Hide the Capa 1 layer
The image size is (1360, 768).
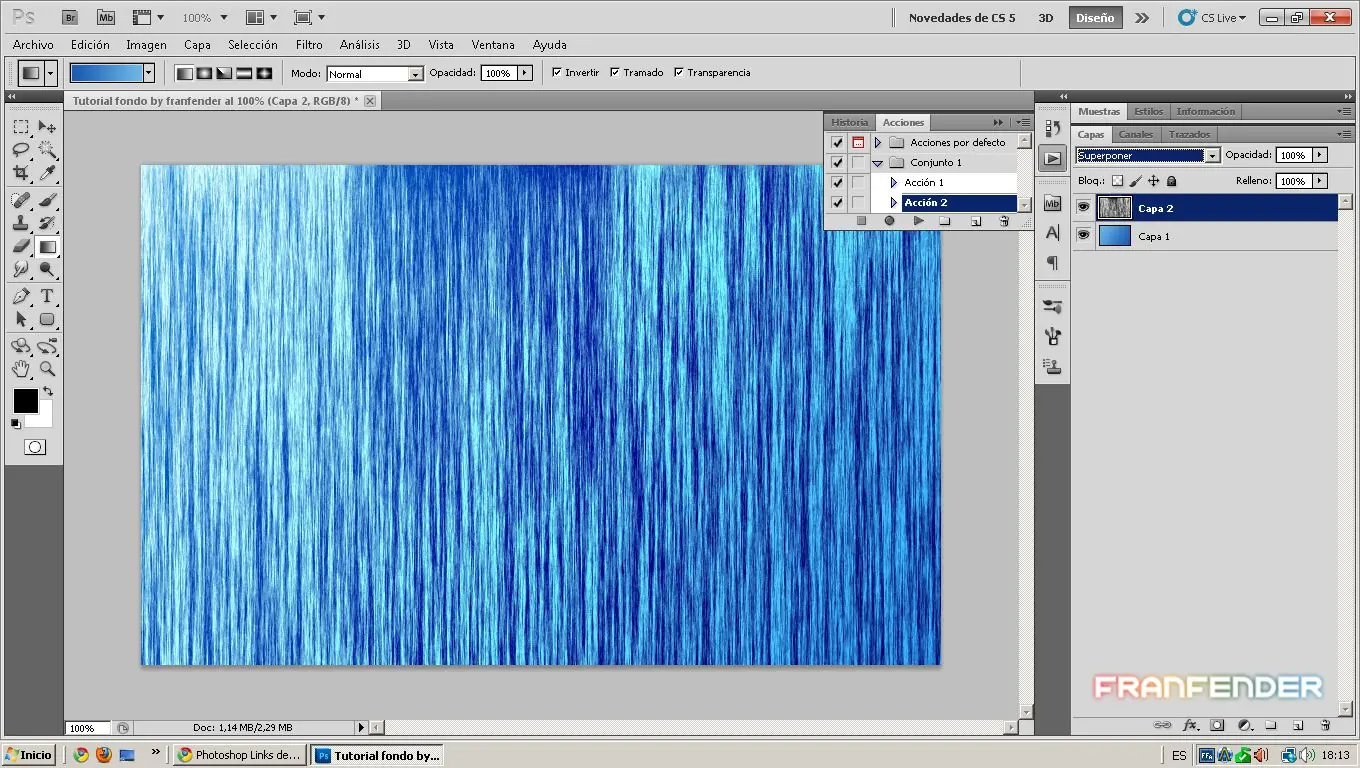tap(1083, 236)
